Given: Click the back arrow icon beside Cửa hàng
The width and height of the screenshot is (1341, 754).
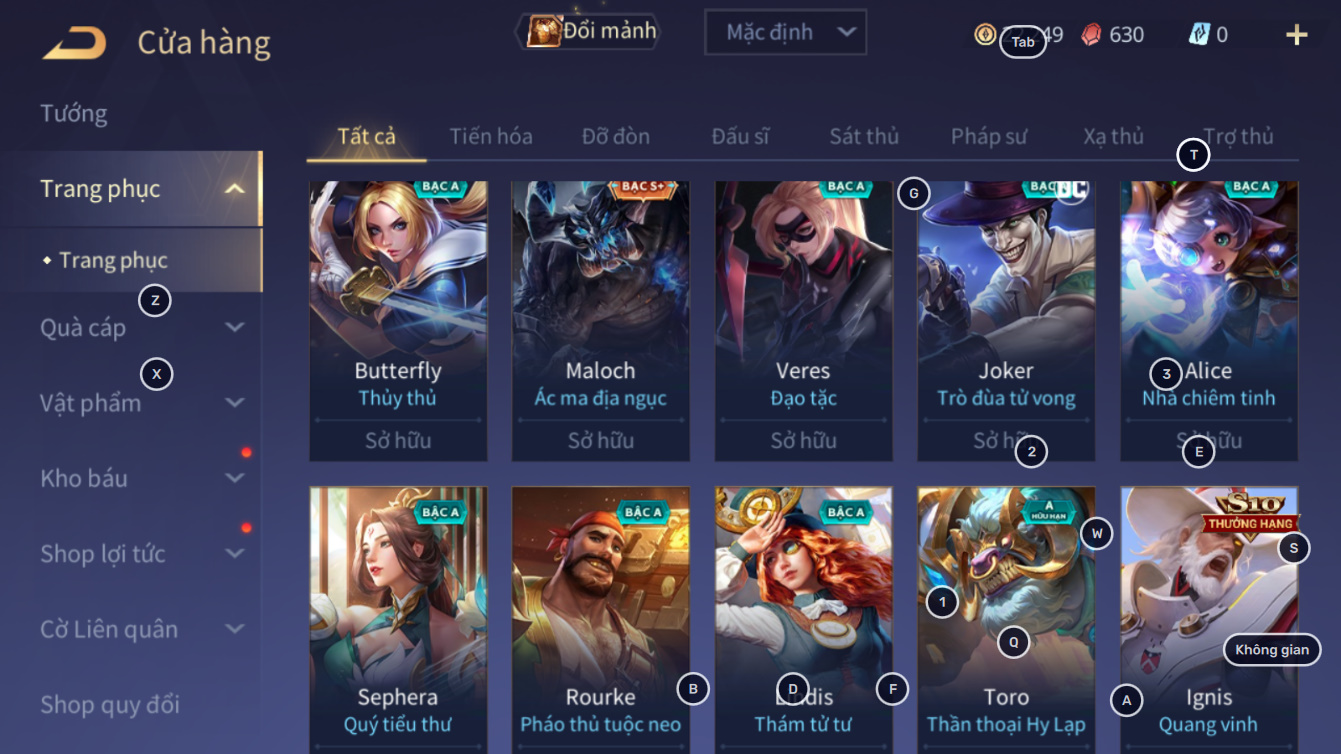Looking at the screenshot, I should (x=74, y=43).
